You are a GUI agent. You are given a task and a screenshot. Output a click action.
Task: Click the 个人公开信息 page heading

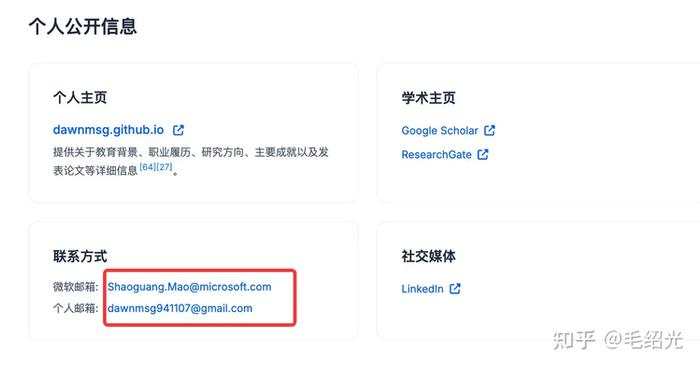coord(83,26)
